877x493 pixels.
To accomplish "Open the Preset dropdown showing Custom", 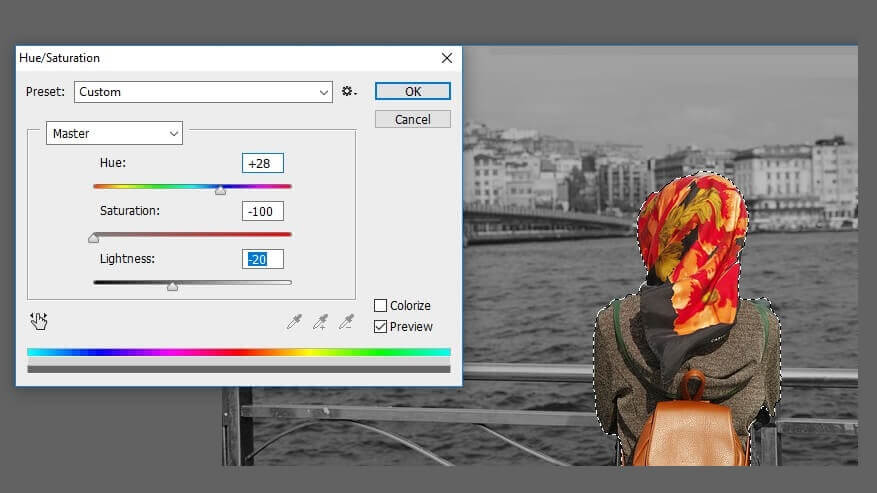I will click(x=203, y=92).
